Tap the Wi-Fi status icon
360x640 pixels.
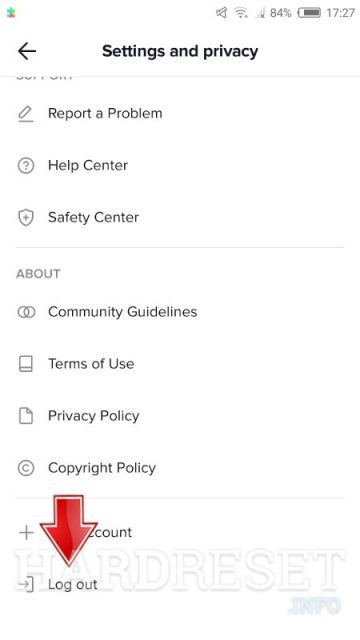241,13
